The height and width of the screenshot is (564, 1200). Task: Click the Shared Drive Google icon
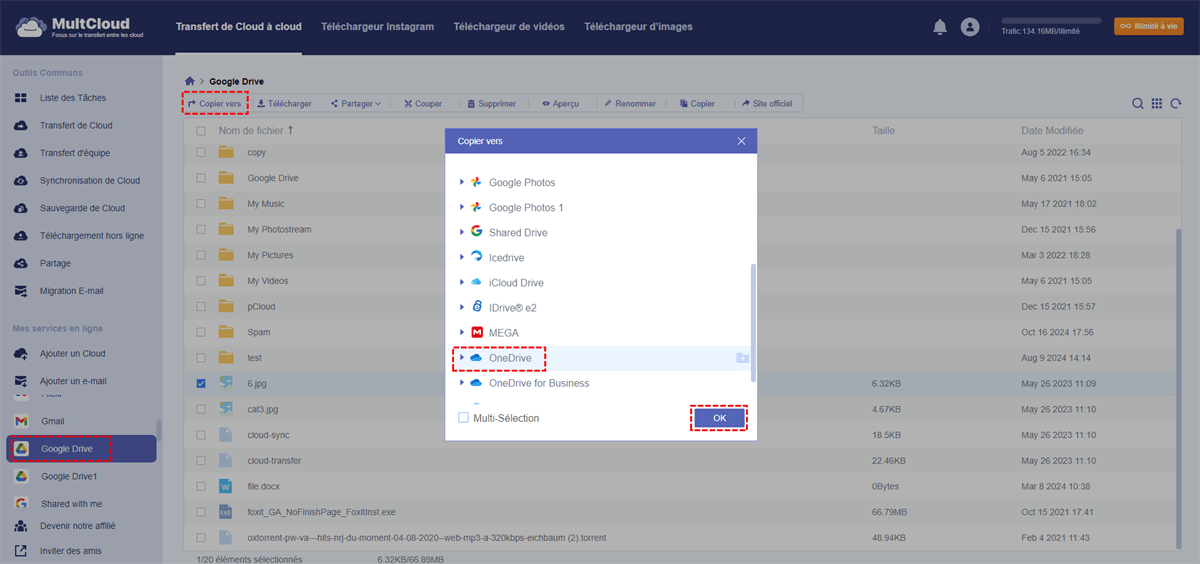coord(477,233)
